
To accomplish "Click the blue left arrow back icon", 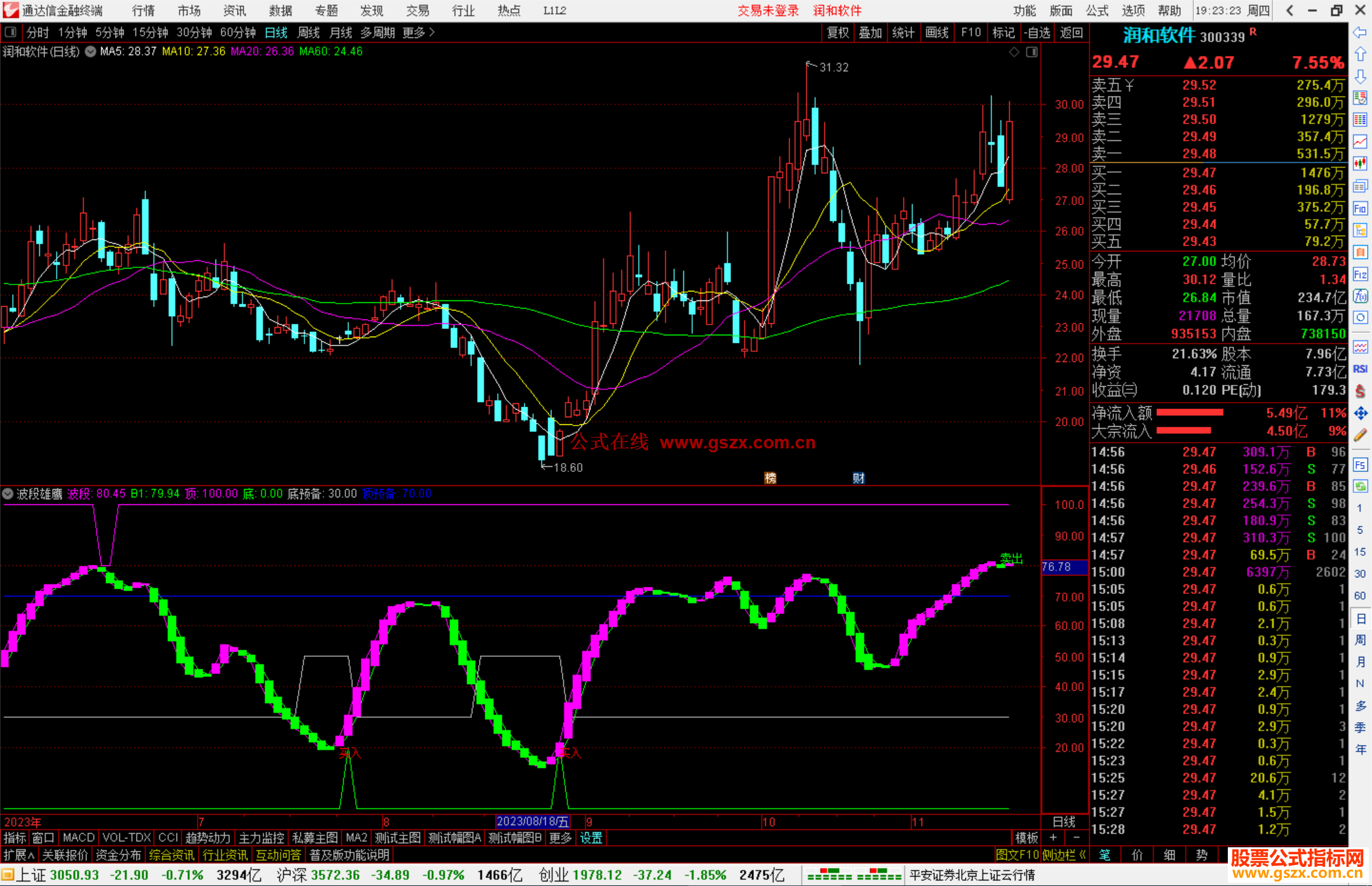I will (x=1360, y=32).
